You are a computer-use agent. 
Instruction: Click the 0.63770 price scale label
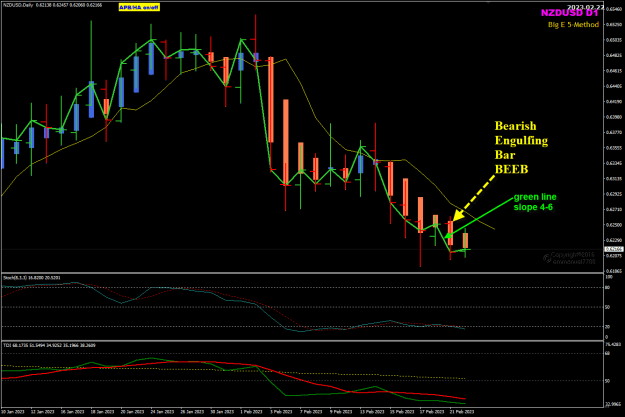tap(614, 132)
